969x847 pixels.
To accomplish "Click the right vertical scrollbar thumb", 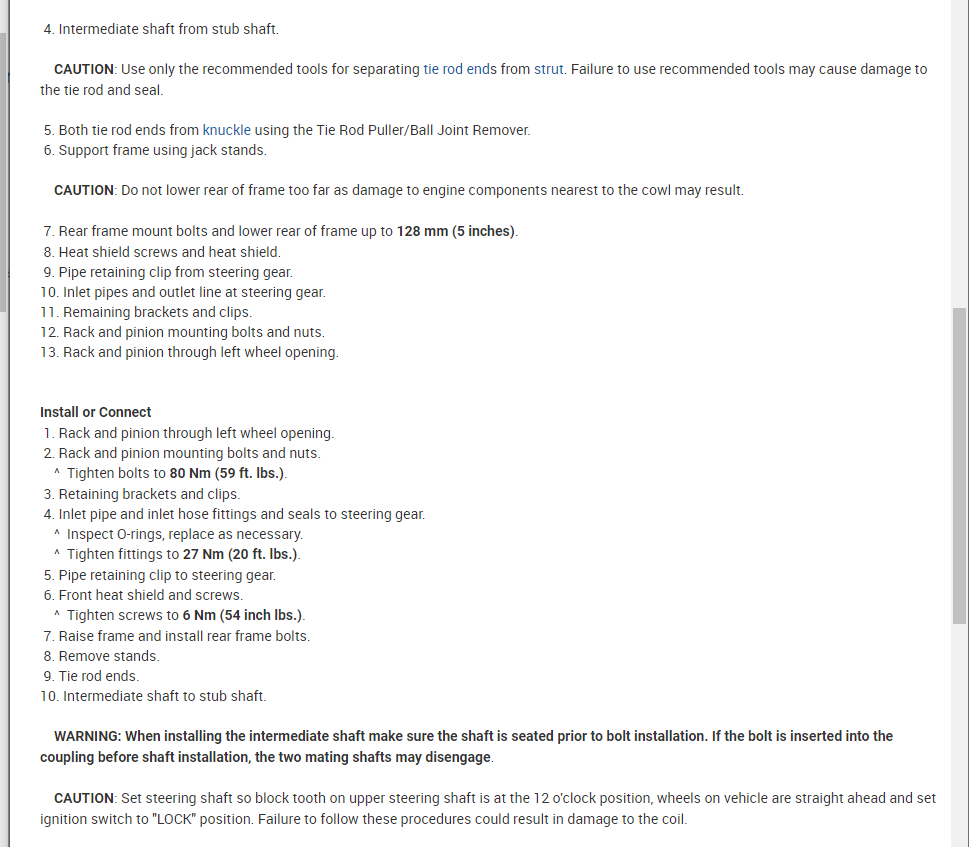I will (x=959, y=465).
